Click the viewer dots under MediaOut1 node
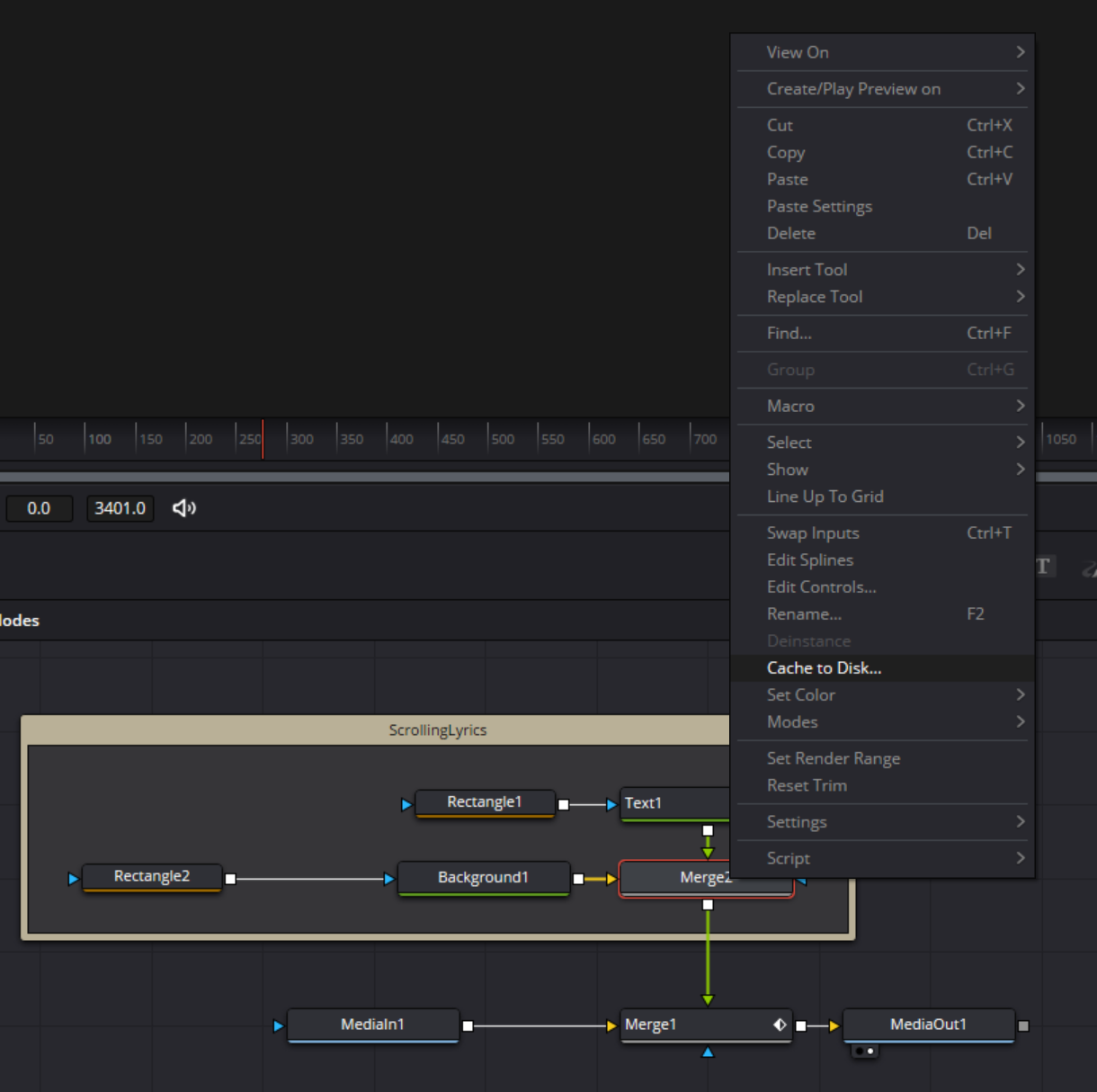This screenshot has width=1097, height=1092. tap(864, 1051)
